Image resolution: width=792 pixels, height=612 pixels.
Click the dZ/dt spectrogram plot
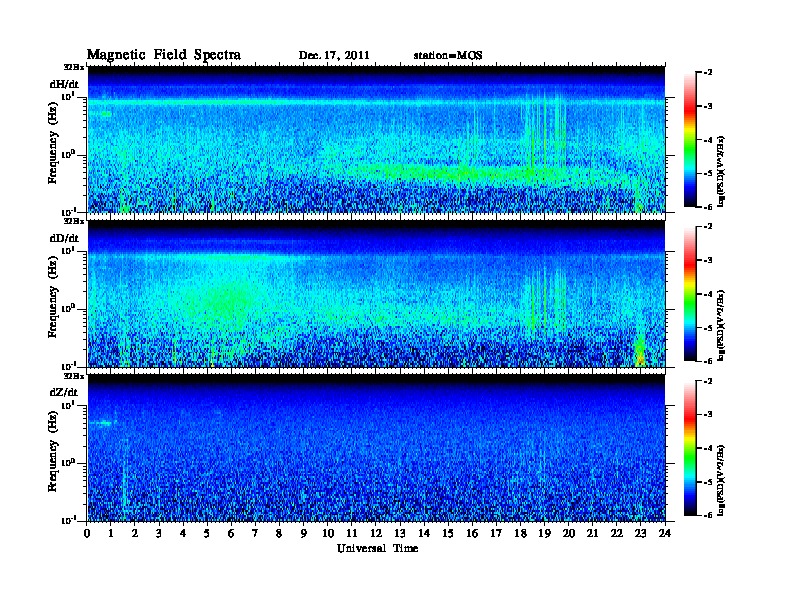pyautogui.click(x=376, y=448)
